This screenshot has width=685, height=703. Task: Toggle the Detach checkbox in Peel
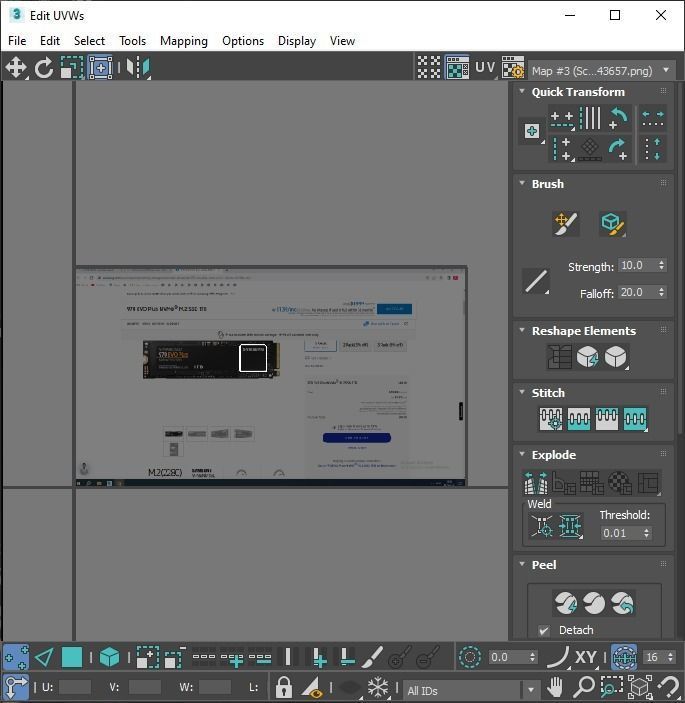[x=544, y=631]
